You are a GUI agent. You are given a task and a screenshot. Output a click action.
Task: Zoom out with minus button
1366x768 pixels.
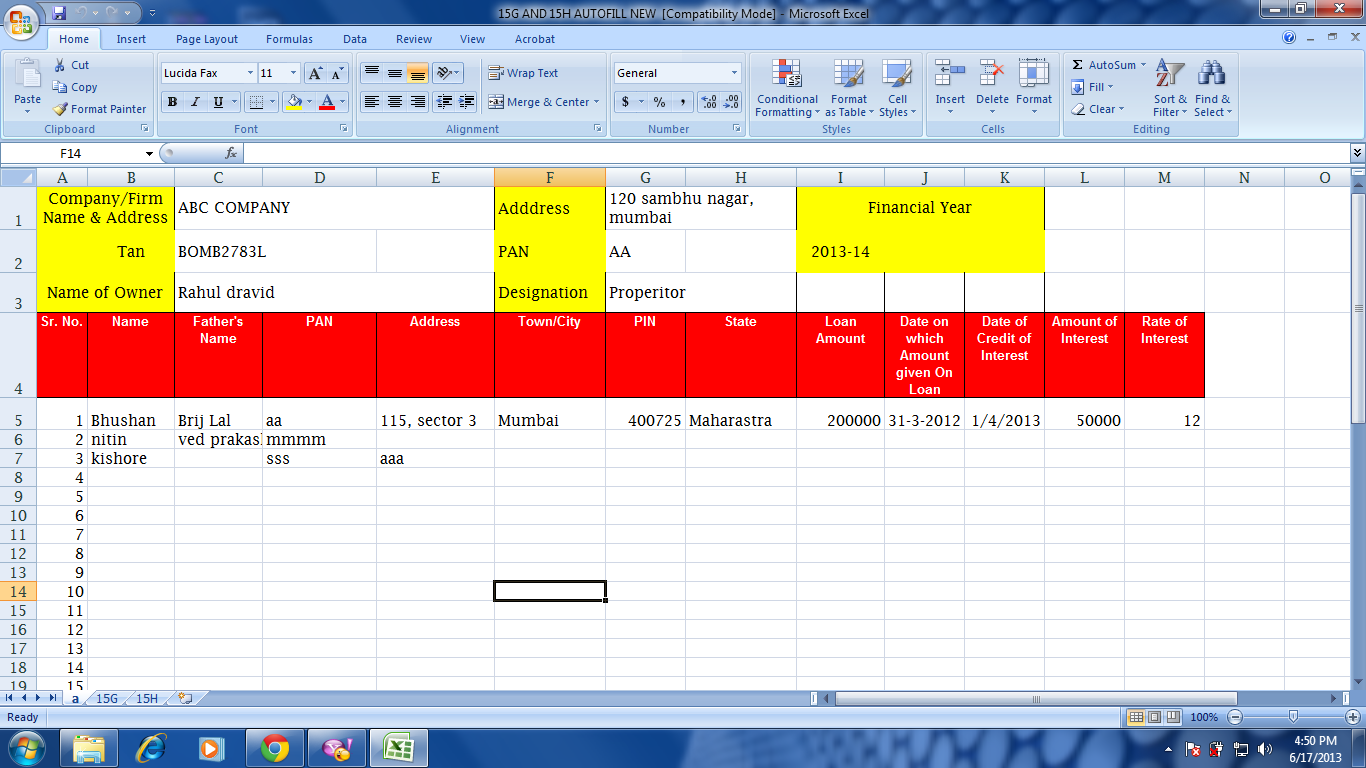click(1235, 717)
